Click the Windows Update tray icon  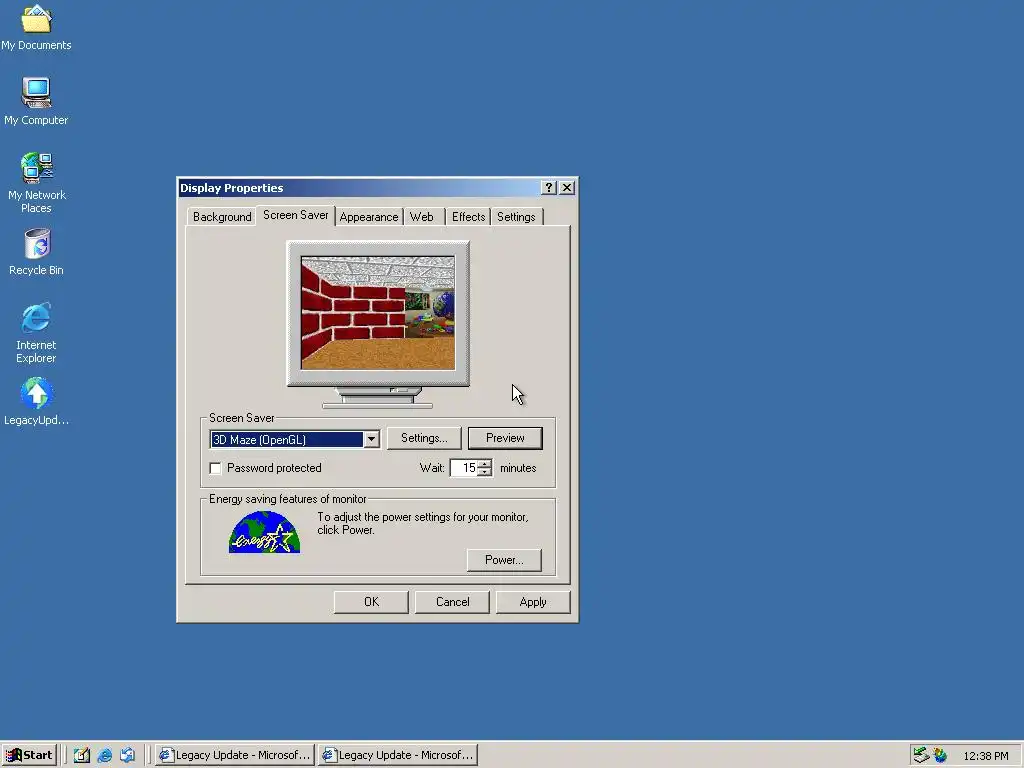(x=940, y=755)
